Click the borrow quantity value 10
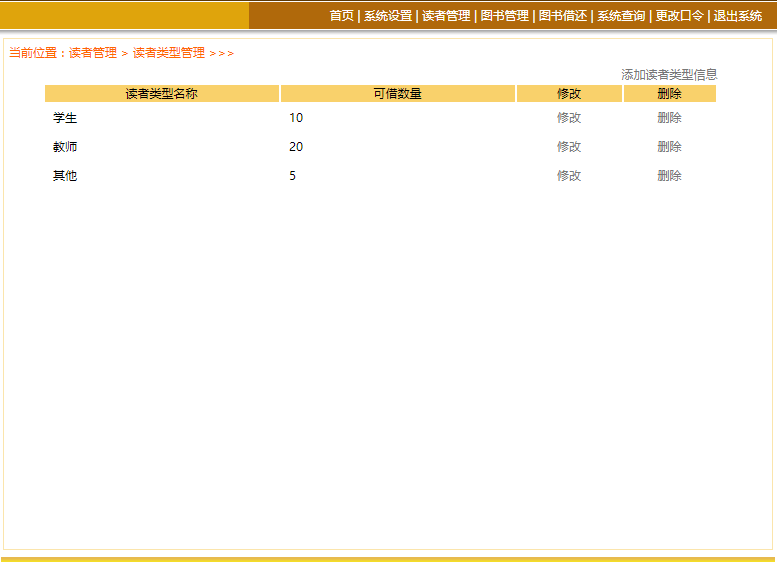Viewport: 777px width, 563px height. 296,118
